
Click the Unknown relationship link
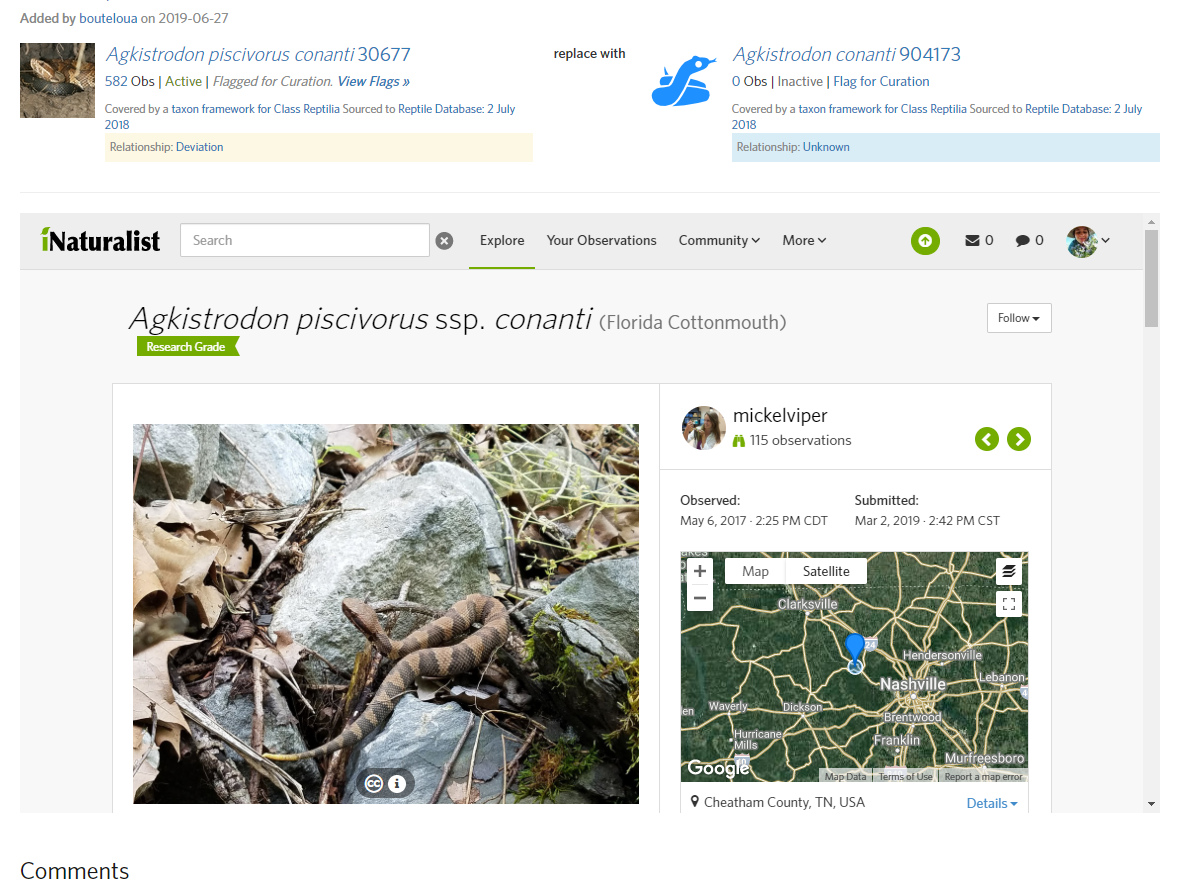tap(826, 147)
